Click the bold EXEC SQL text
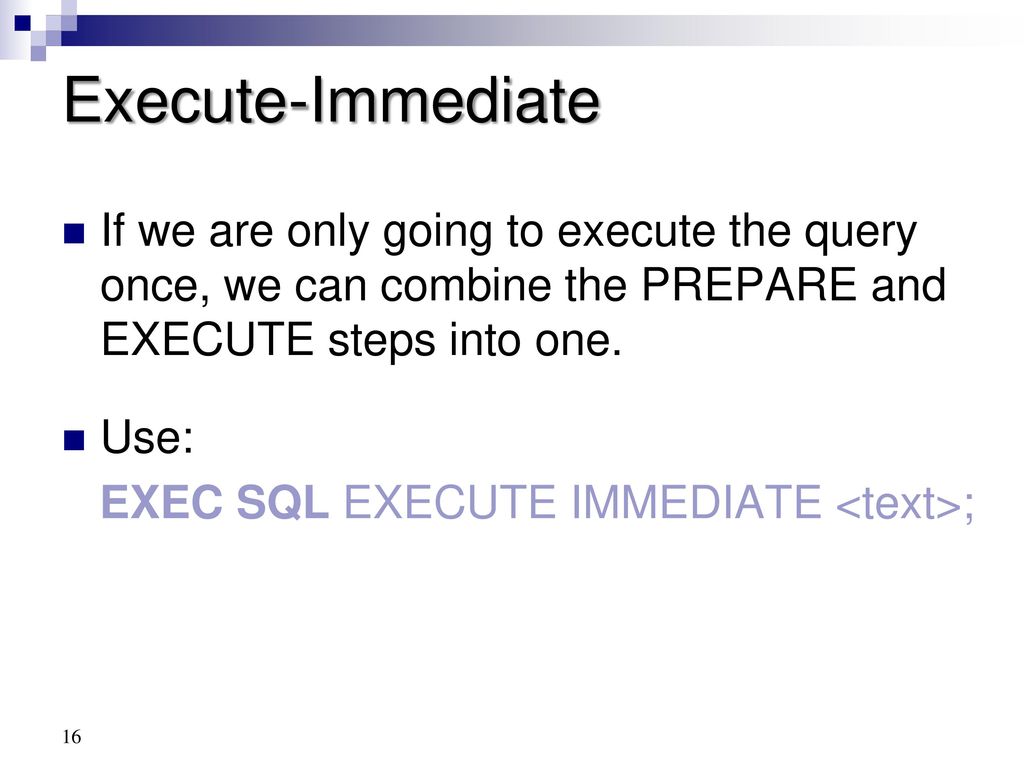 click(x=215, y=502)
